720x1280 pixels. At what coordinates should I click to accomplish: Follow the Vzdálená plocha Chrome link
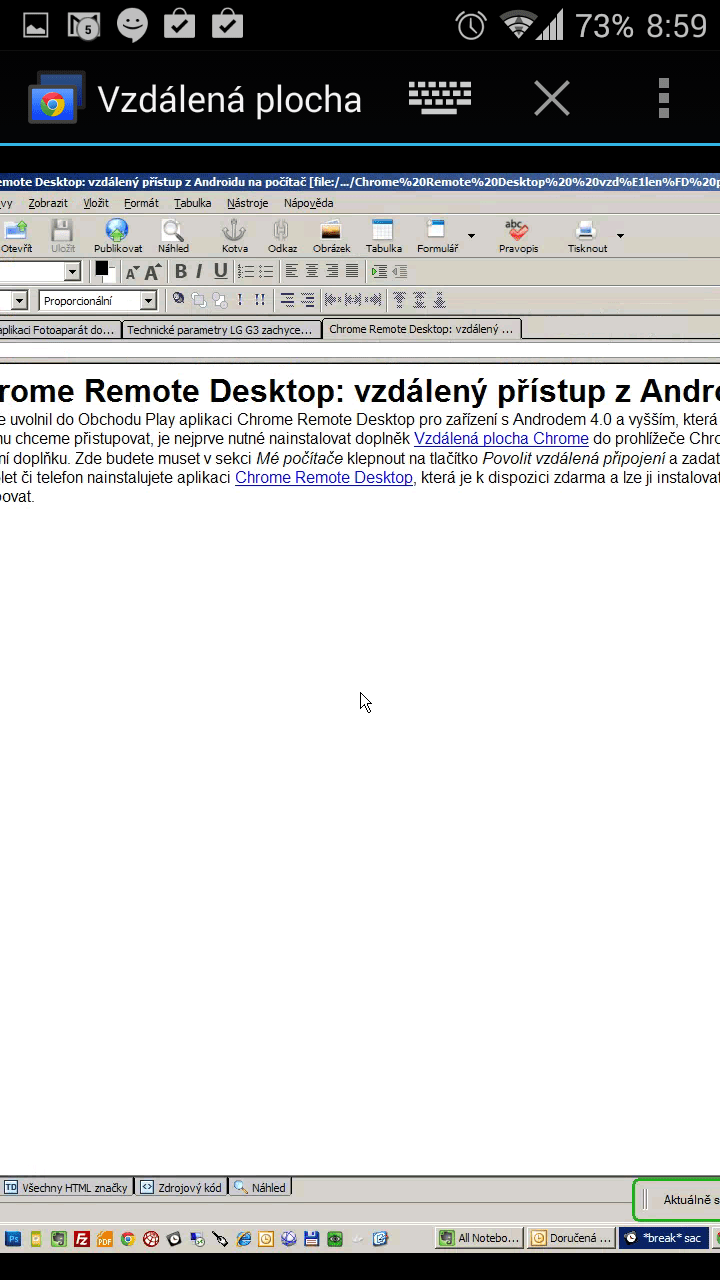pos(501,438)
